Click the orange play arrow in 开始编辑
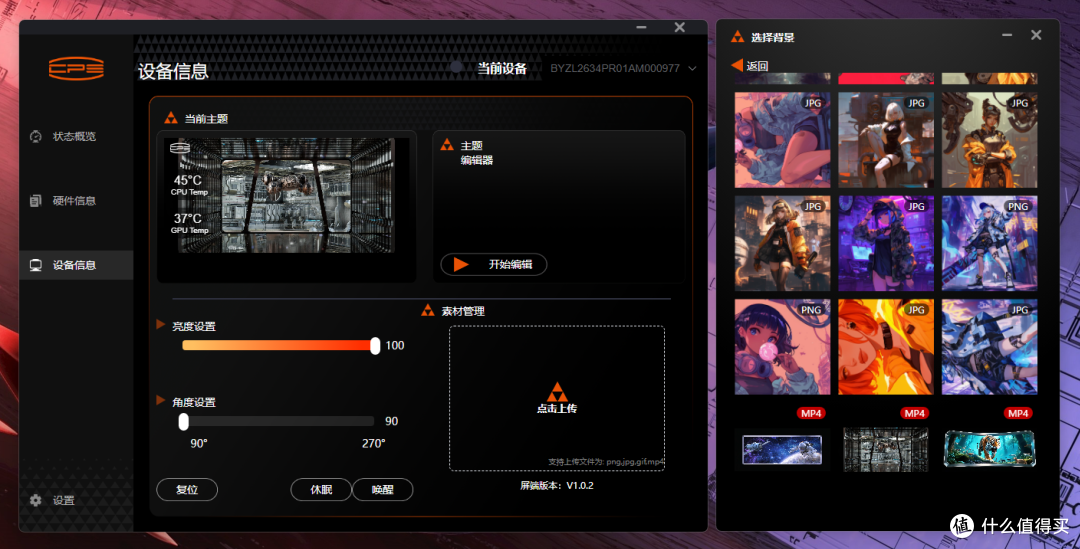1080x549 pixels. [461, 265]
